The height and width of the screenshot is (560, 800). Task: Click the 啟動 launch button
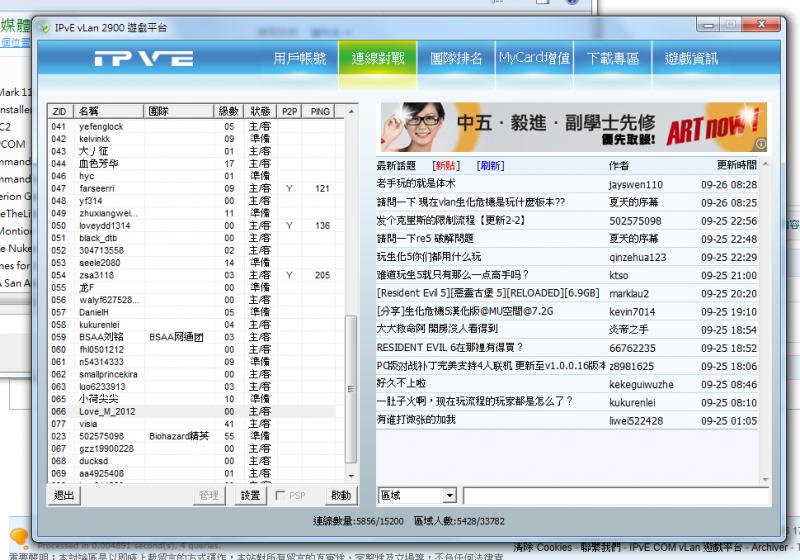click(341, 495)
